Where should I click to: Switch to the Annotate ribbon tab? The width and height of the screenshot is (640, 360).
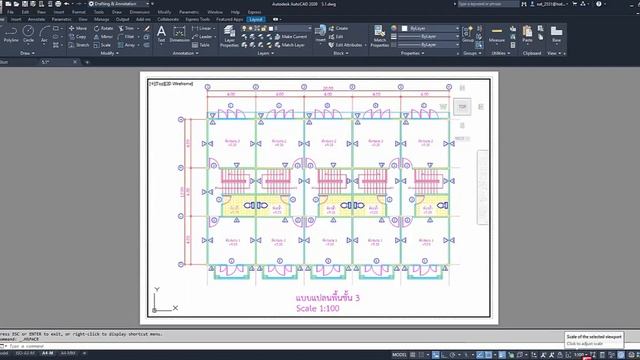click(36, 19)
